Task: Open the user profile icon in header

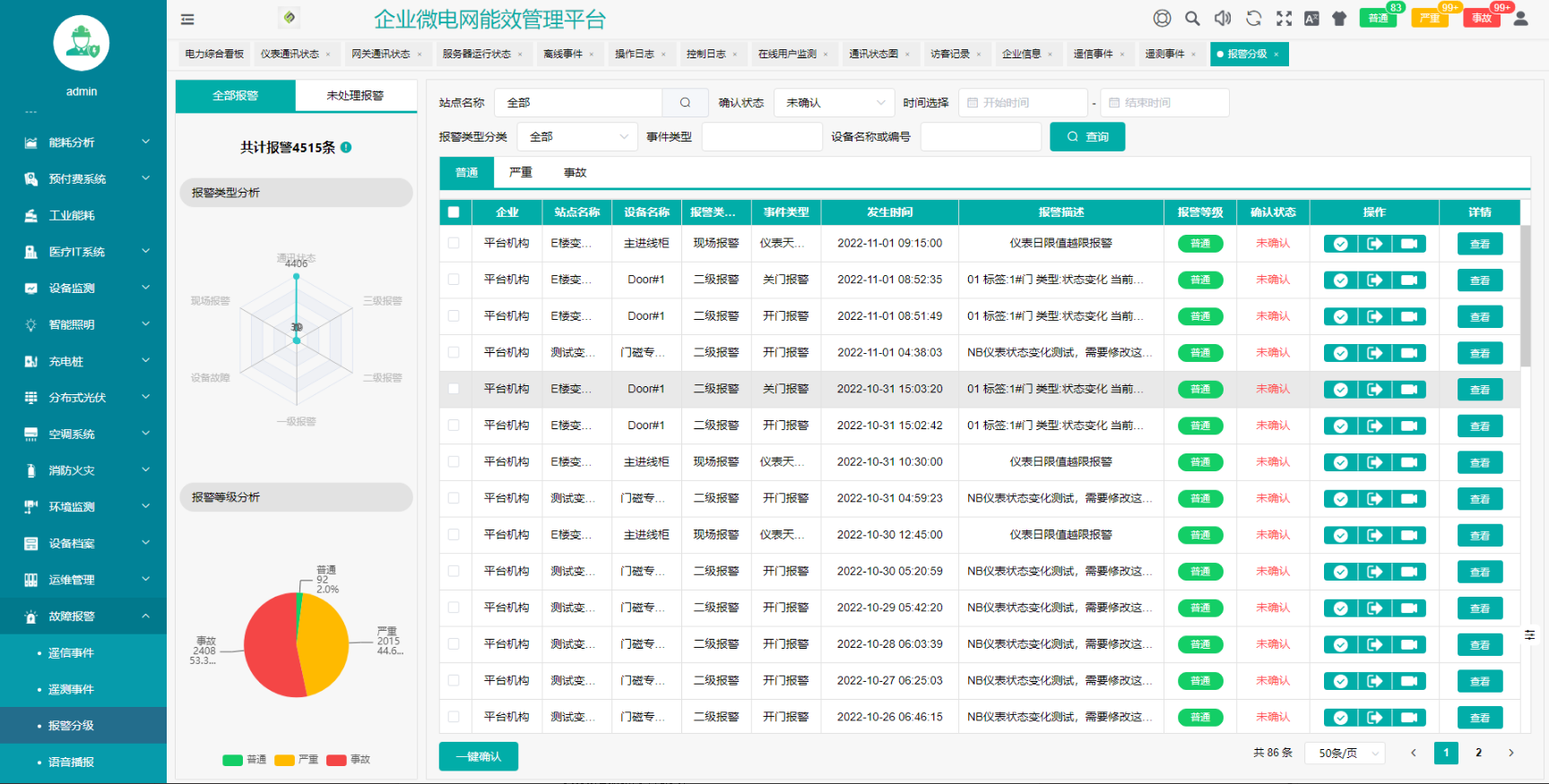Action: 1520,18
